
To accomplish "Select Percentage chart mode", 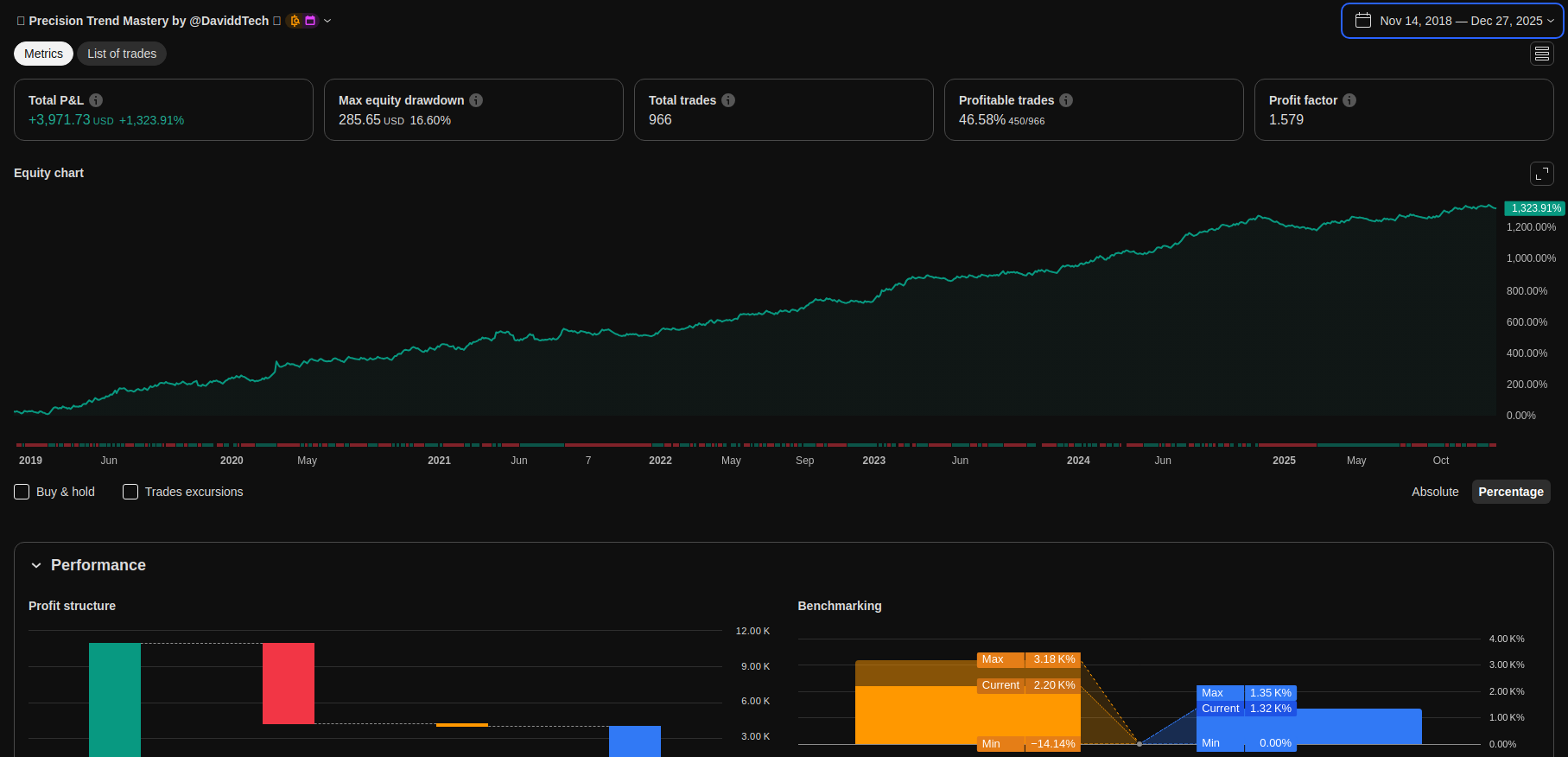I will 1510,492.
